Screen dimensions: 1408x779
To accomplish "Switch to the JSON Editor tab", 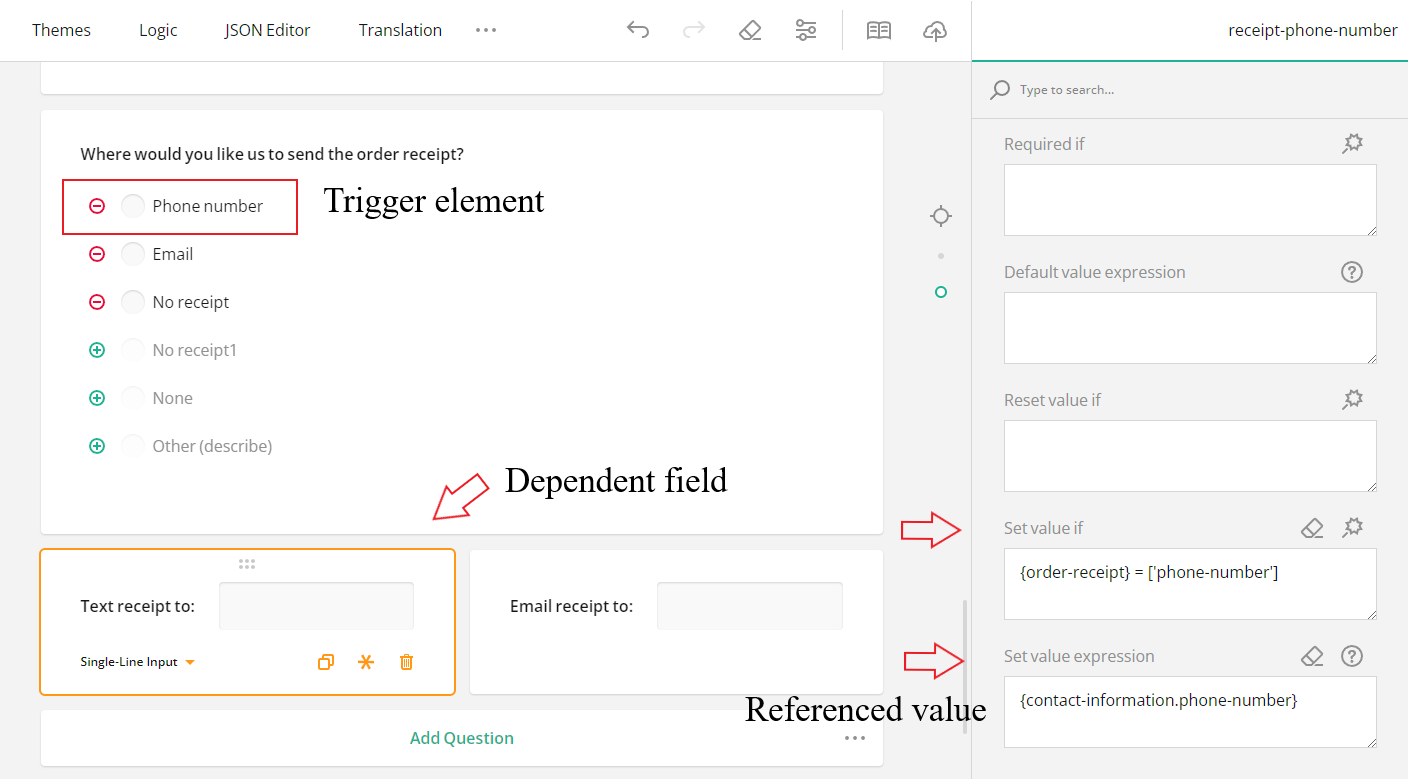I will click(267, 30).
